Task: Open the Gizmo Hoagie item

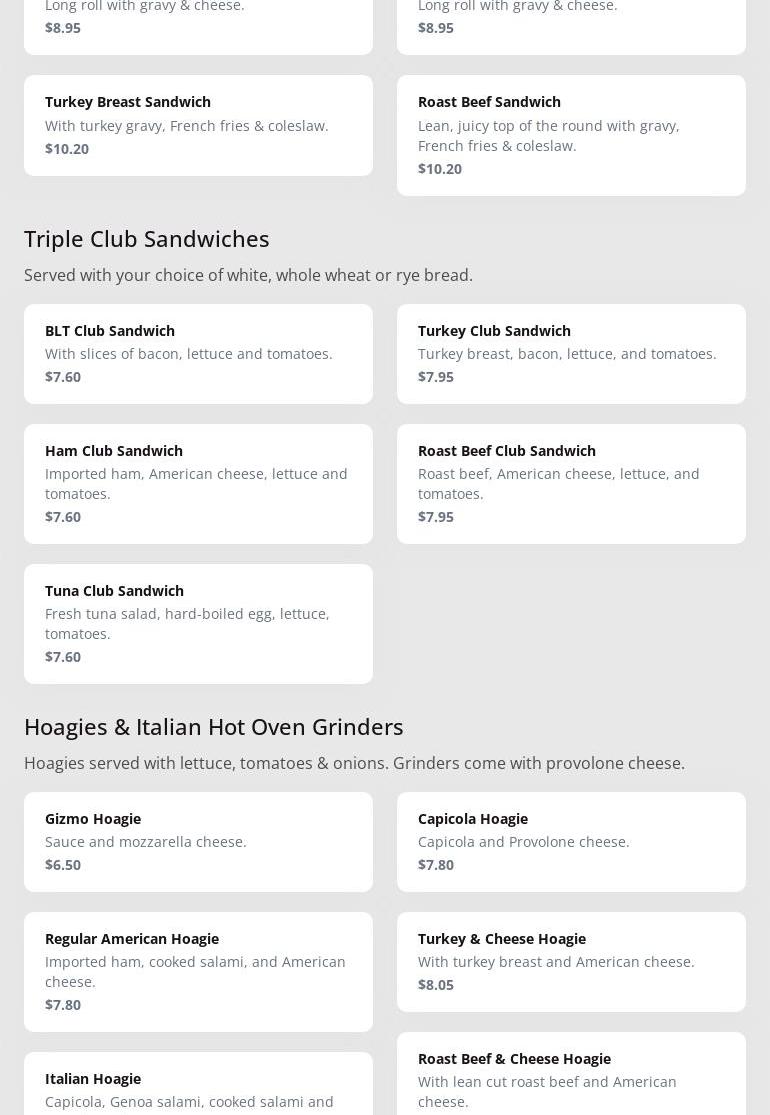Action: [198, 841]
